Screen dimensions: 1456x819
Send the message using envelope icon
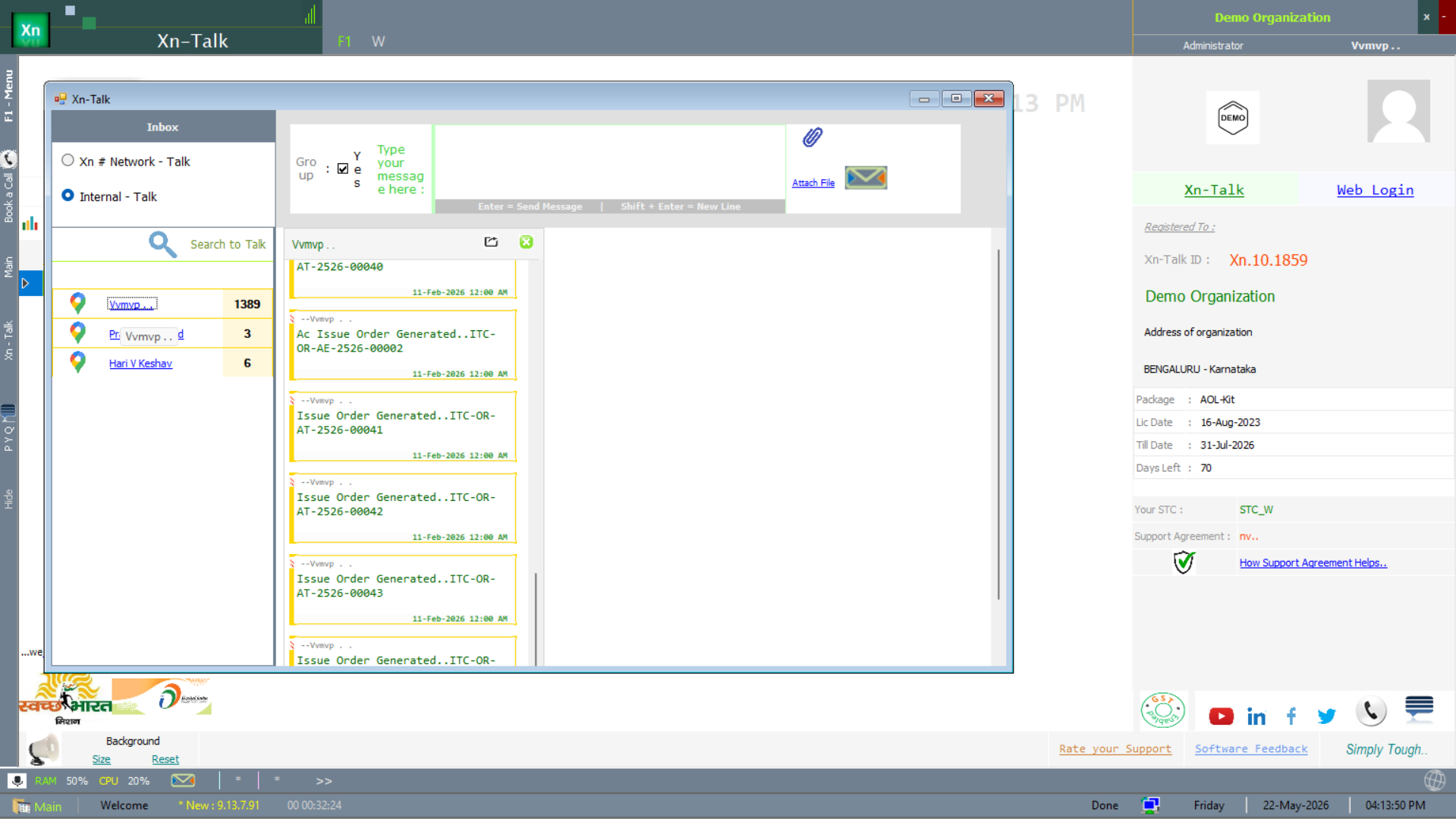point(866,178)
